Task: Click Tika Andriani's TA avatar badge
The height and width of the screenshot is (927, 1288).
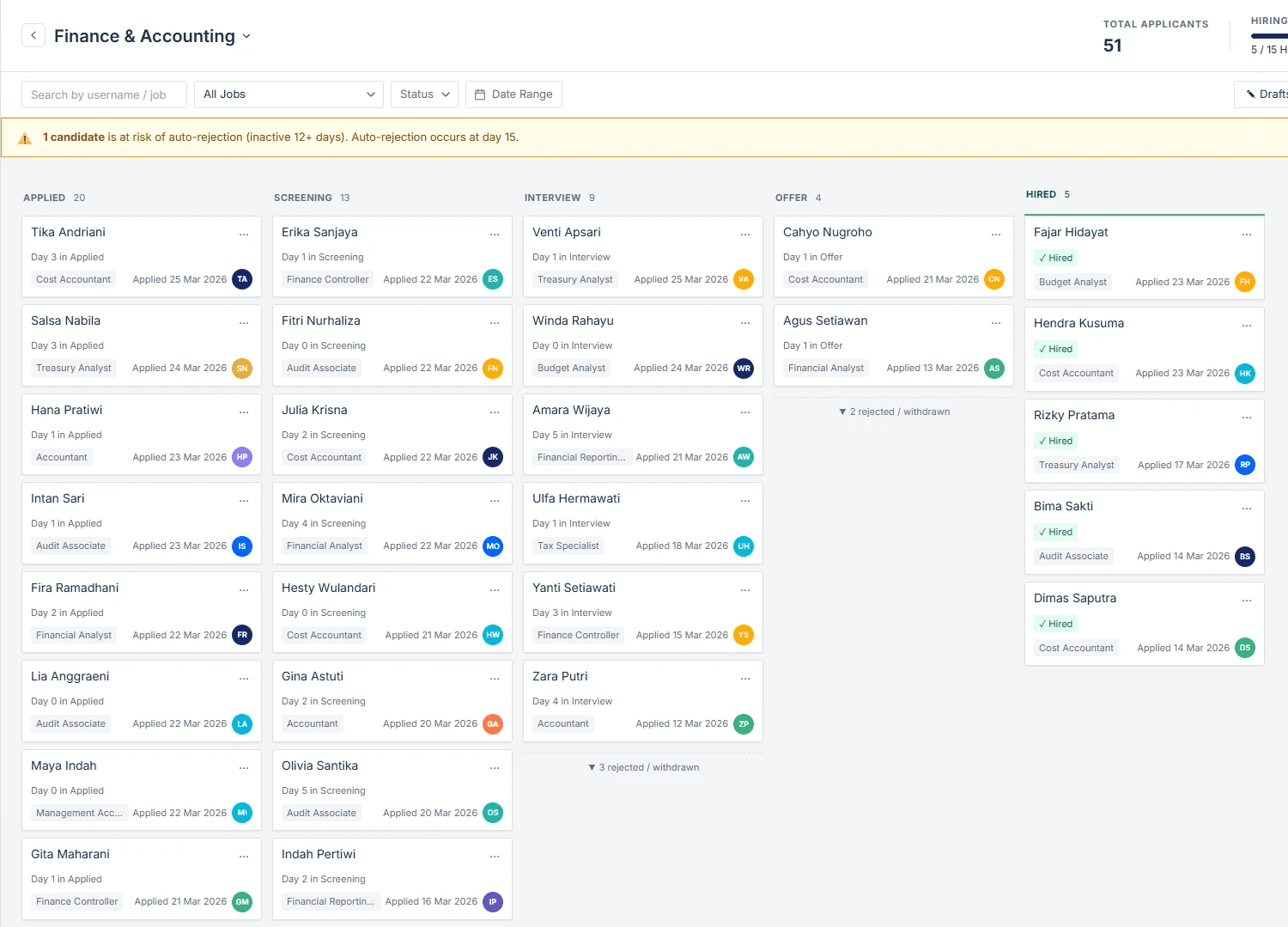Action: (x=242, y=279)
